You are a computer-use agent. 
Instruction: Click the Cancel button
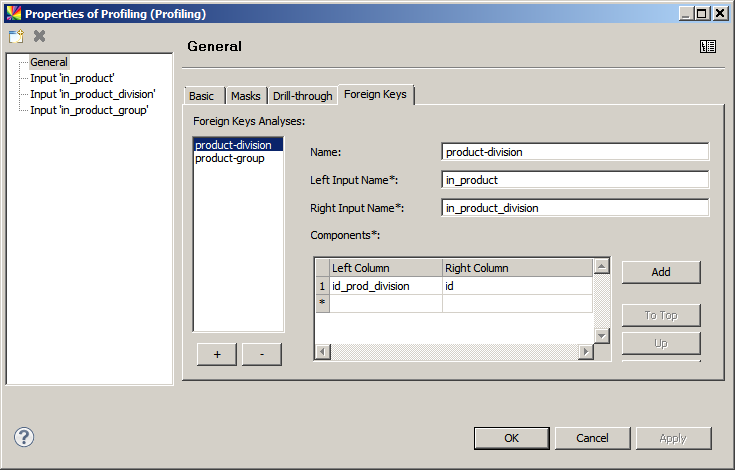click(x=592, y=438)
